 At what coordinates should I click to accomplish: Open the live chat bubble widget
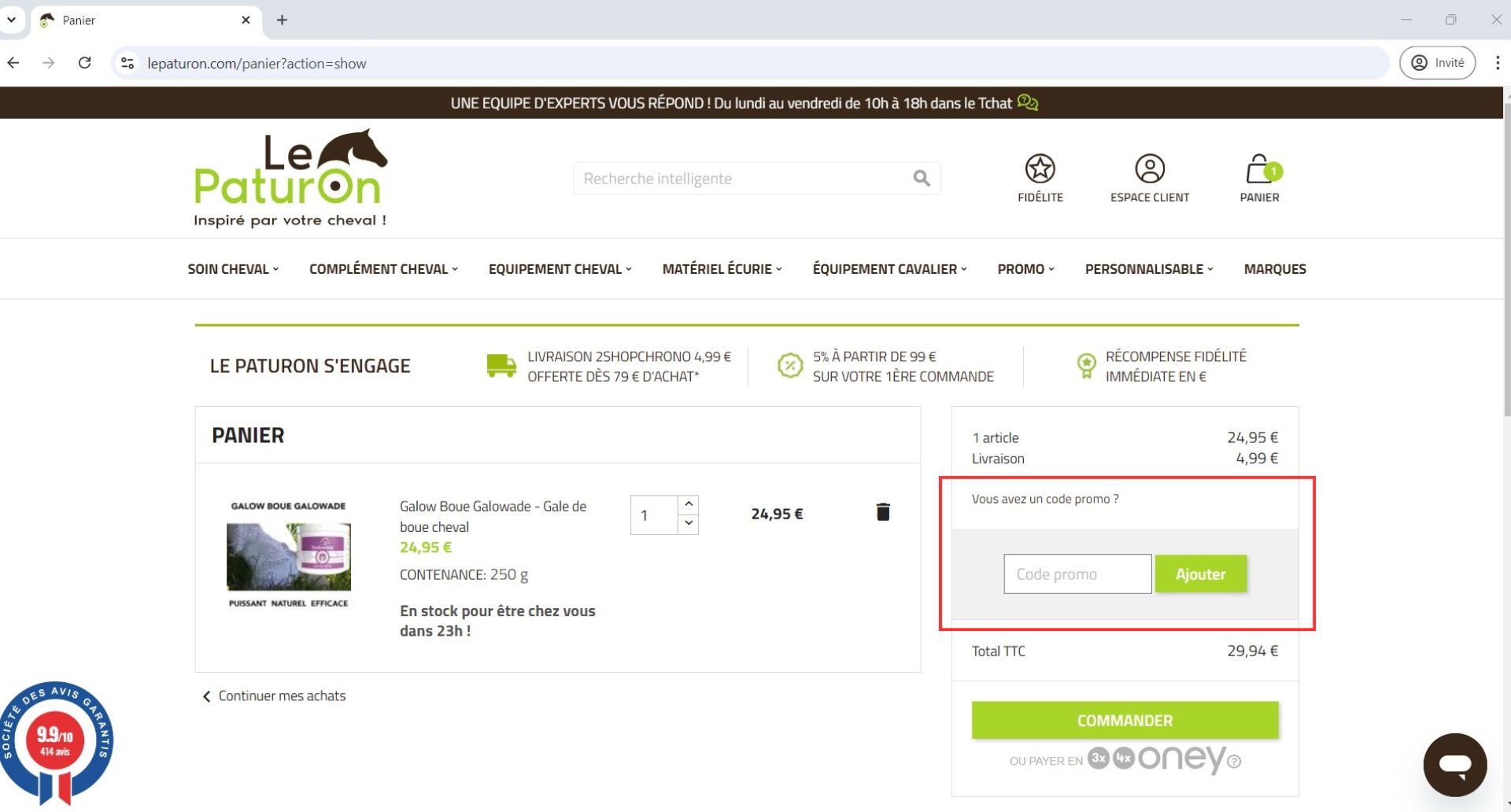1454,765
